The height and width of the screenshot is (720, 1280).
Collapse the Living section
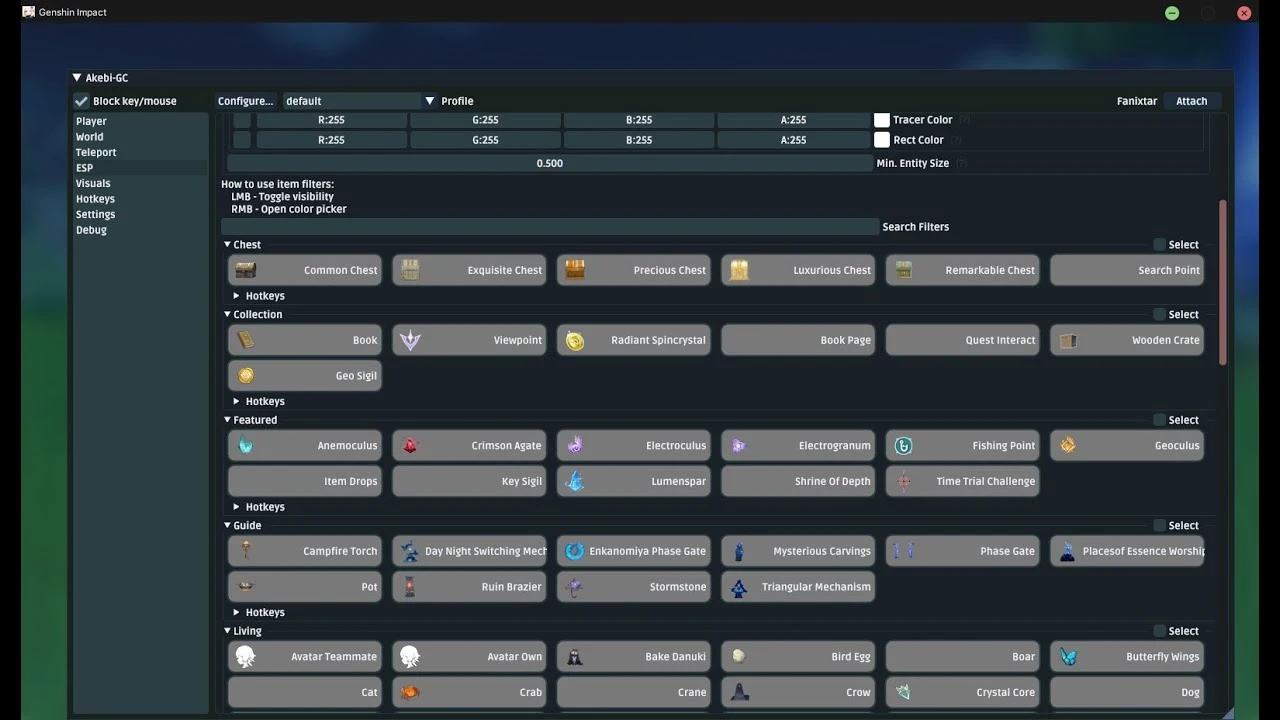(227, 631)
